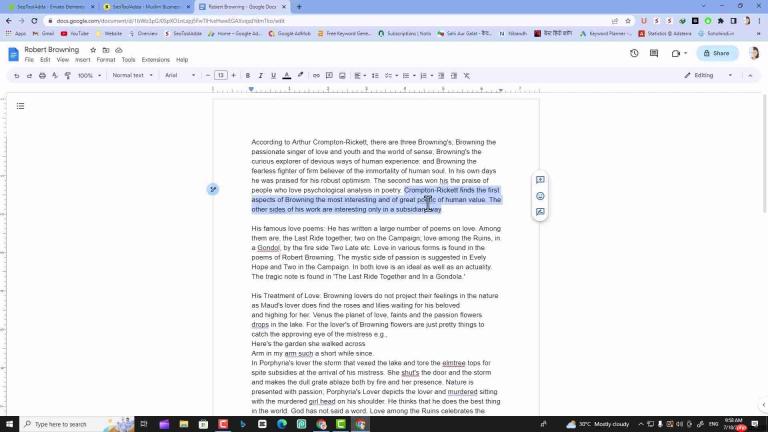The height and width of the screenshot is (432, 768).
Task: Open the checklist dropdown in toolbar
Action: coord(391,75)
